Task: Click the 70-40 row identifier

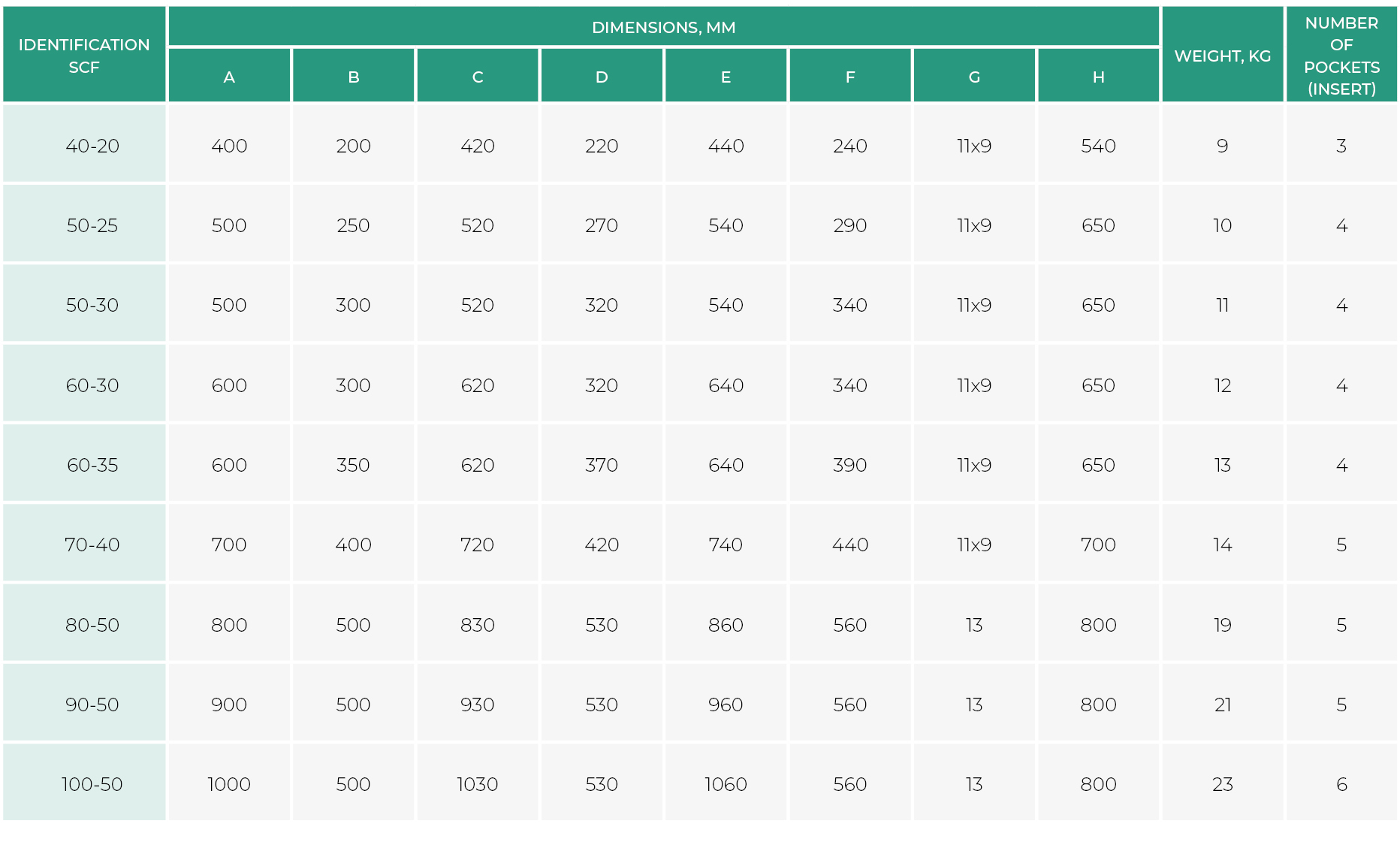Action: click(92, 545)
